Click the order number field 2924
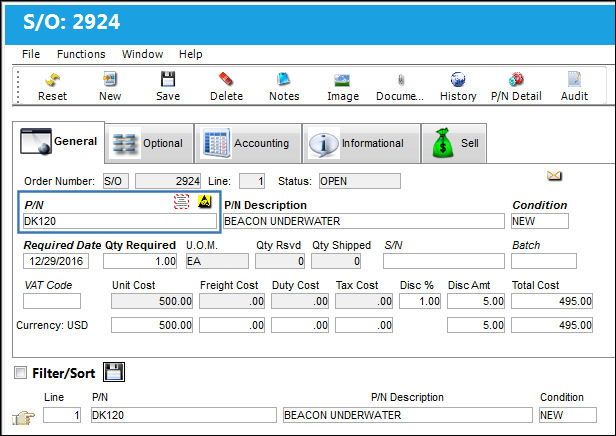Image resolution: width=616 pixels, height=436 pixels. click(168, 181)
